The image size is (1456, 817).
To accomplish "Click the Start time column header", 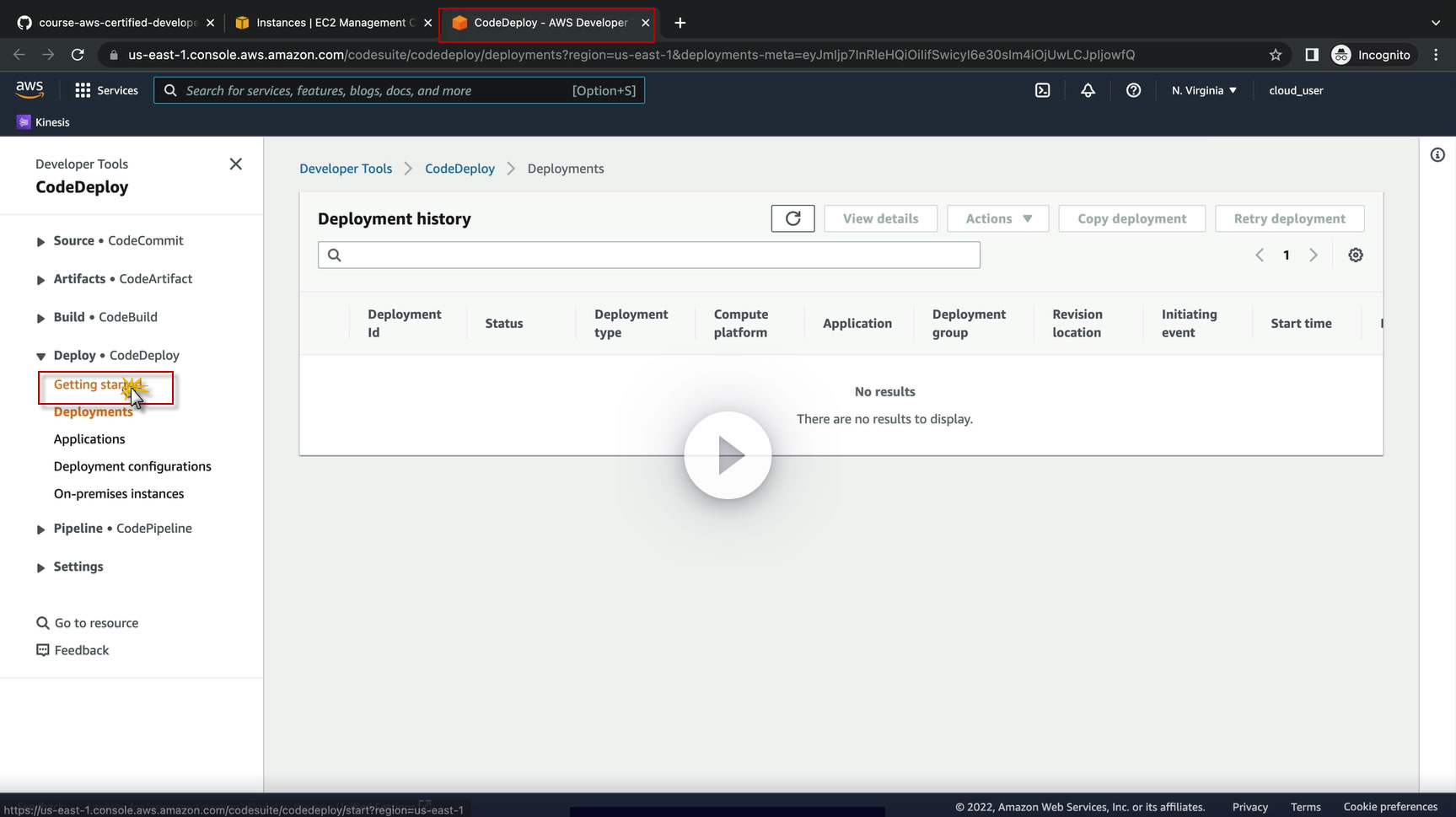I will point(1301,324).
